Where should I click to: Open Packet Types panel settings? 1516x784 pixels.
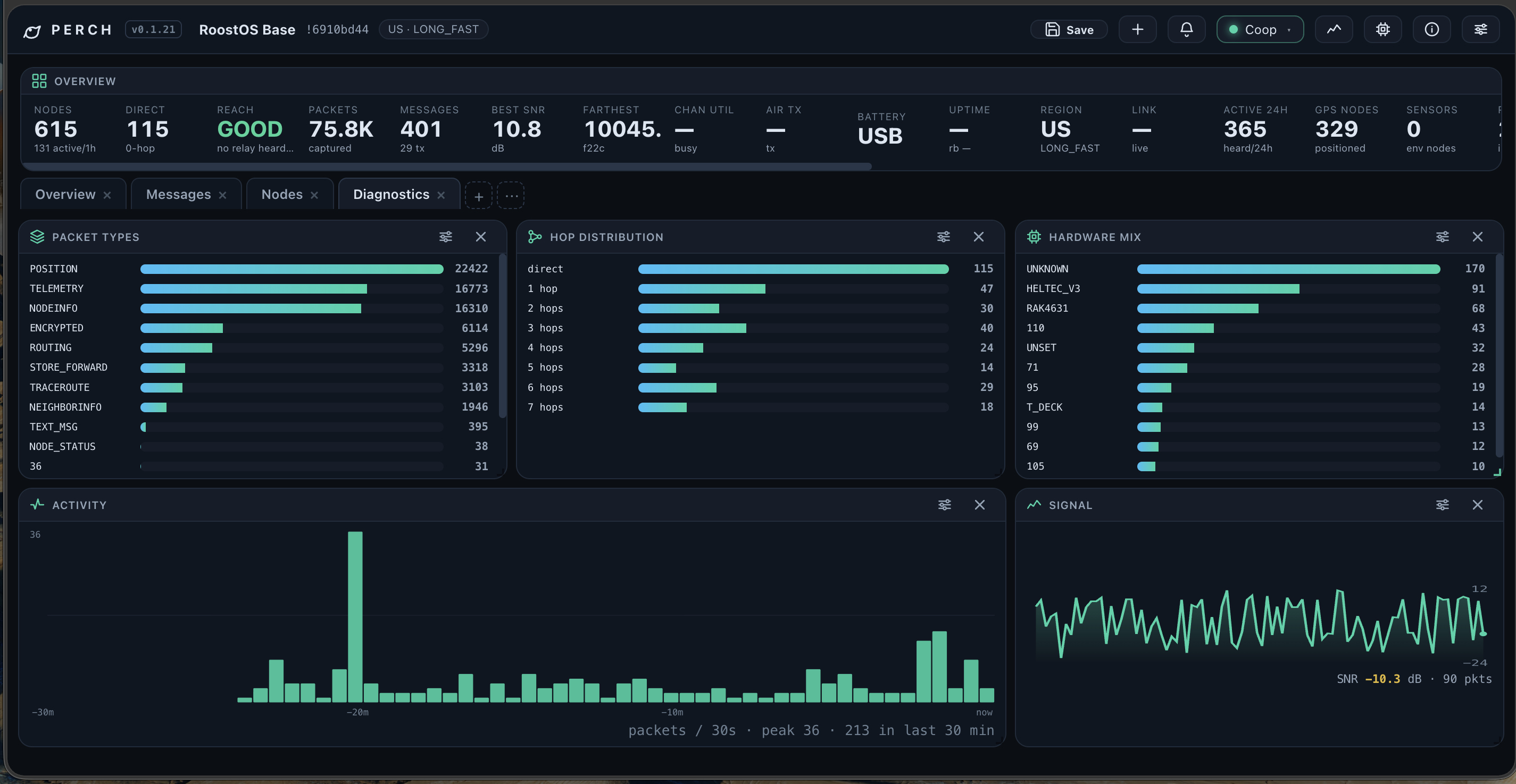pos(446,237)
